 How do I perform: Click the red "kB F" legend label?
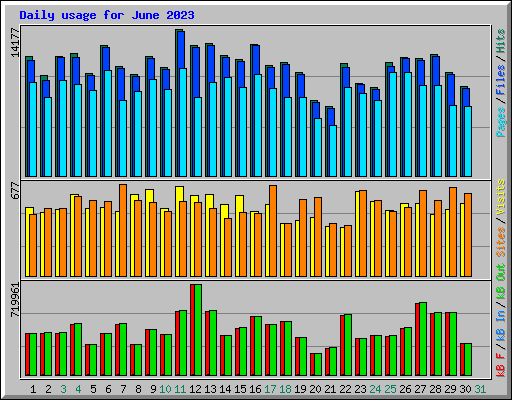click(501, 365)
